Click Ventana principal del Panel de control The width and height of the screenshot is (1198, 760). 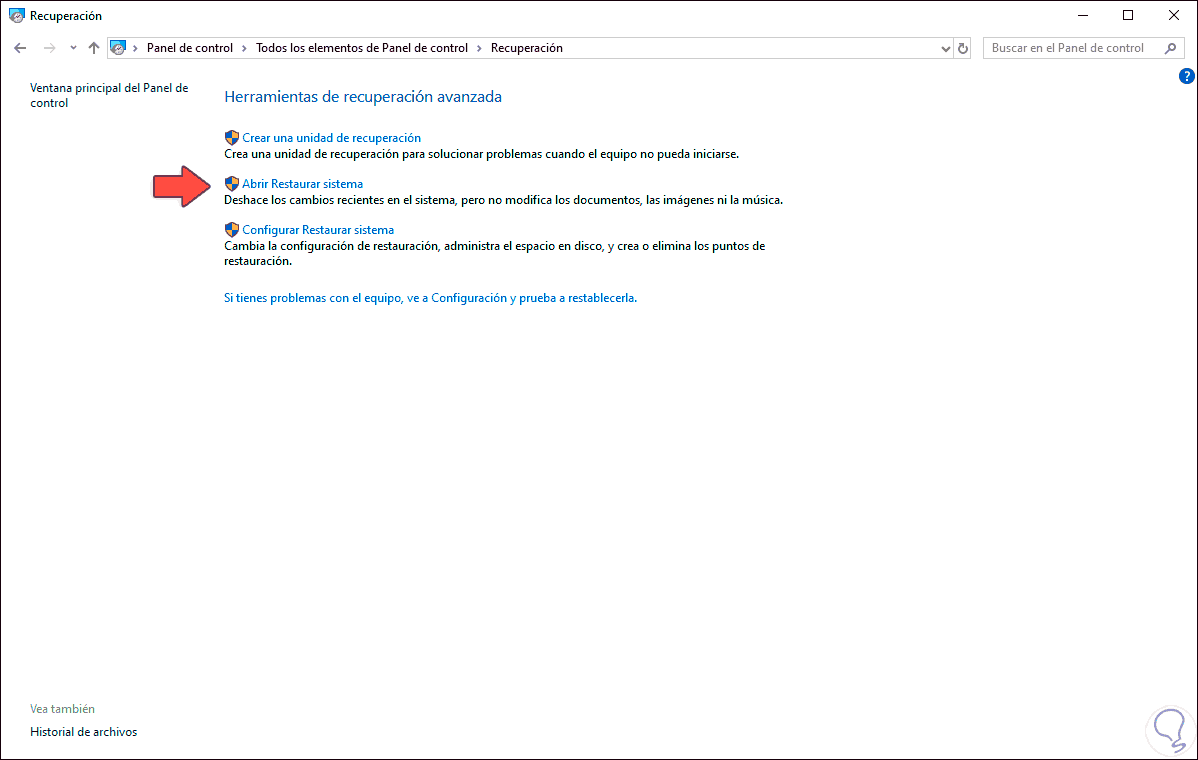tap(110, 95)
